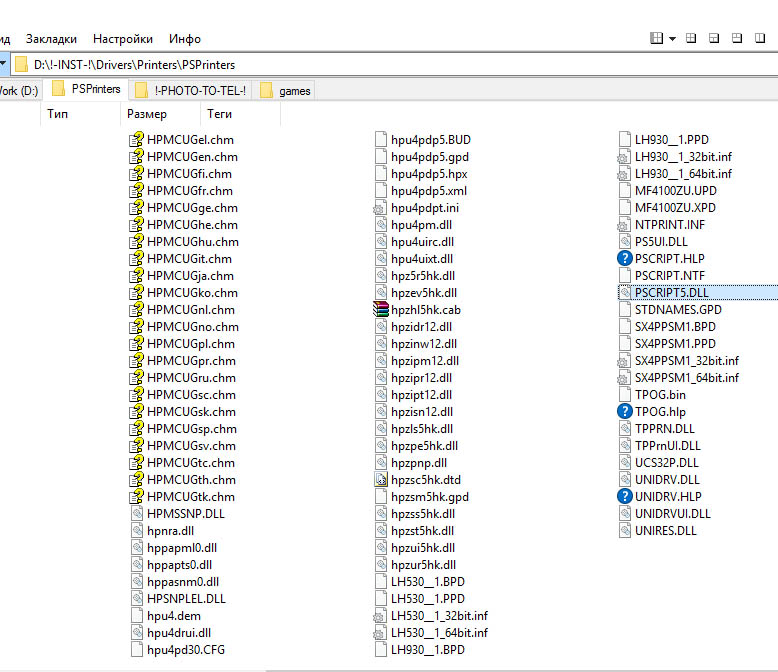The height and width of the screenshot is (672, 778).
Task: Select the file HPSNPLEL.DLL
Action: (187, 599)
